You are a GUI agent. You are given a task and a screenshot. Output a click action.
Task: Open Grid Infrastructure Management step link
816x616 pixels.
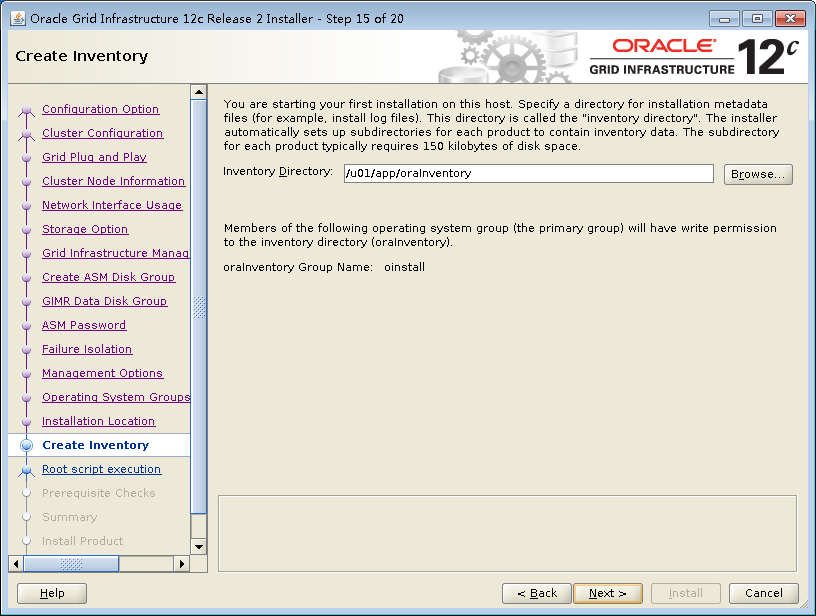[116, 253]
